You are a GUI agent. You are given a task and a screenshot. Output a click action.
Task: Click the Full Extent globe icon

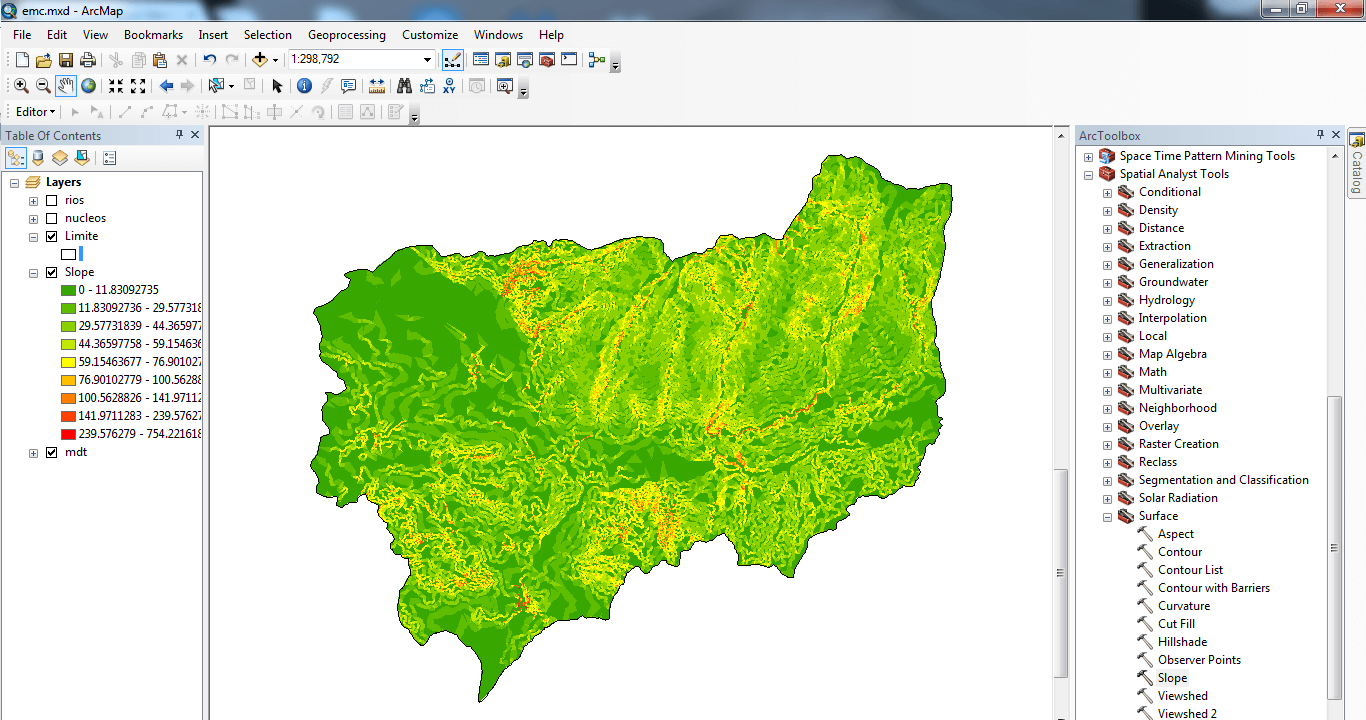pyautogui.click(x=89, y=86)
